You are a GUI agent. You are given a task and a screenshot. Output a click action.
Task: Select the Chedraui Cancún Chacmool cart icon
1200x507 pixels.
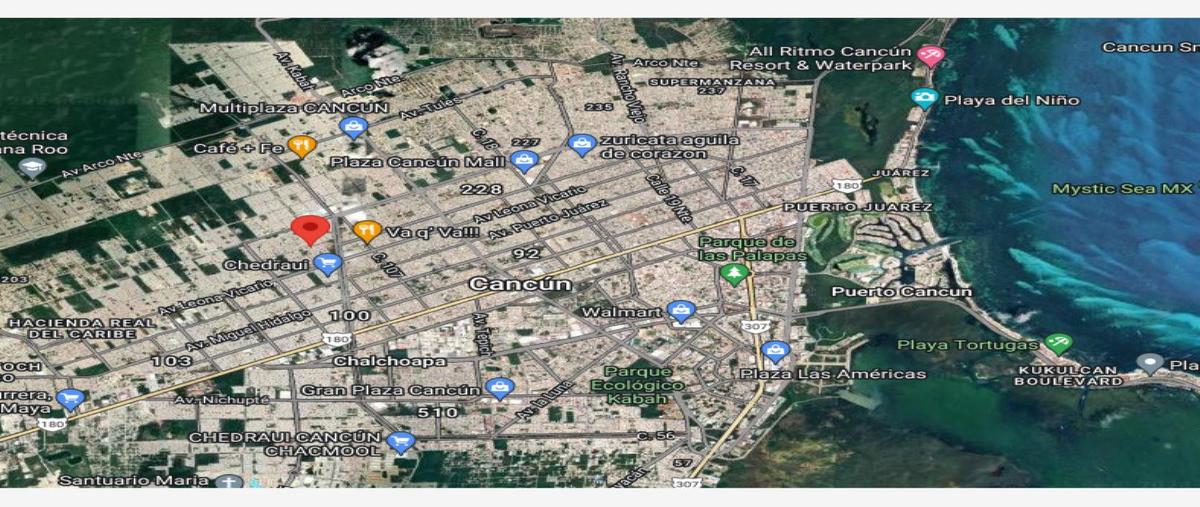401,441
